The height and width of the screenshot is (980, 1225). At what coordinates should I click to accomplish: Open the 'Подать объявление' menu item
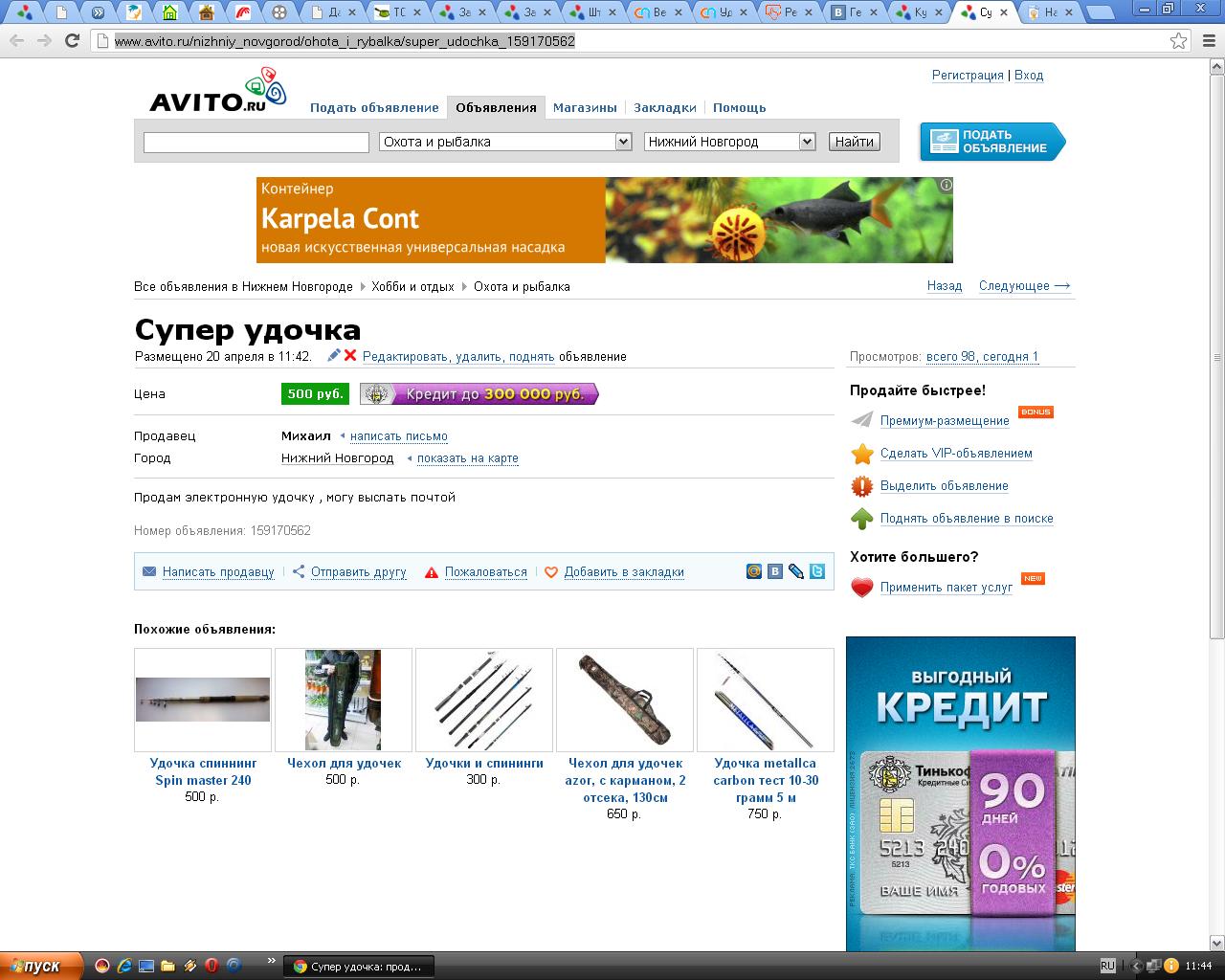pyautogui.click(x=374, y=108)
